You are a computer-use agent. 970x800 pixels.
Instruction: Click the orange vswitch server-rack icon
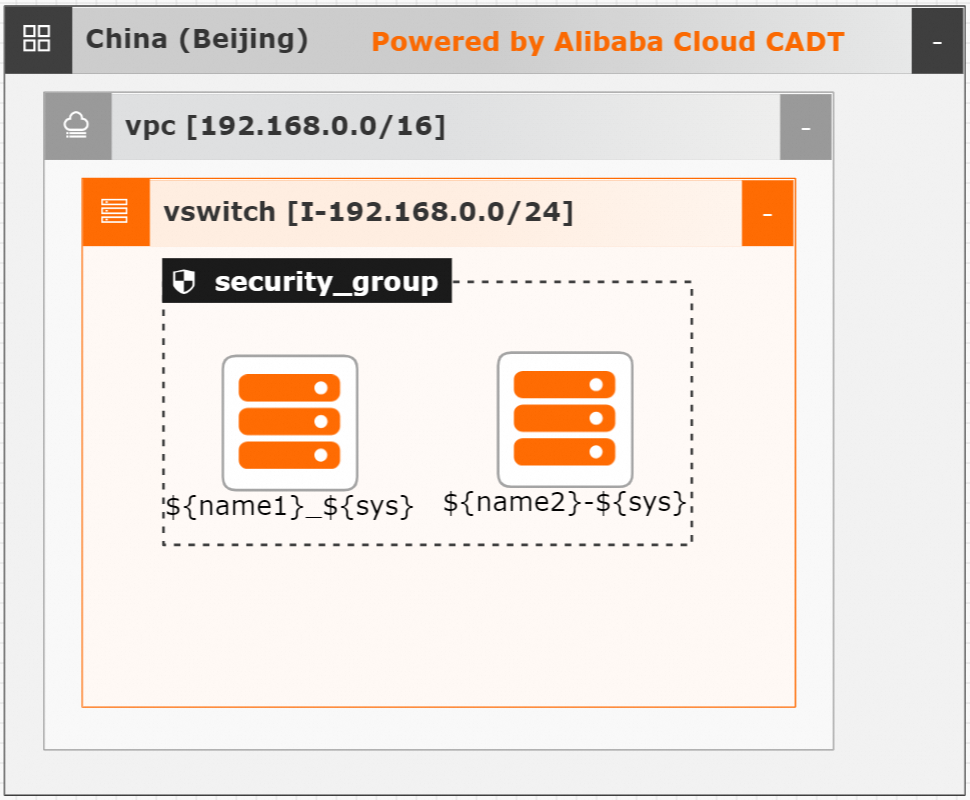point(115,212)
